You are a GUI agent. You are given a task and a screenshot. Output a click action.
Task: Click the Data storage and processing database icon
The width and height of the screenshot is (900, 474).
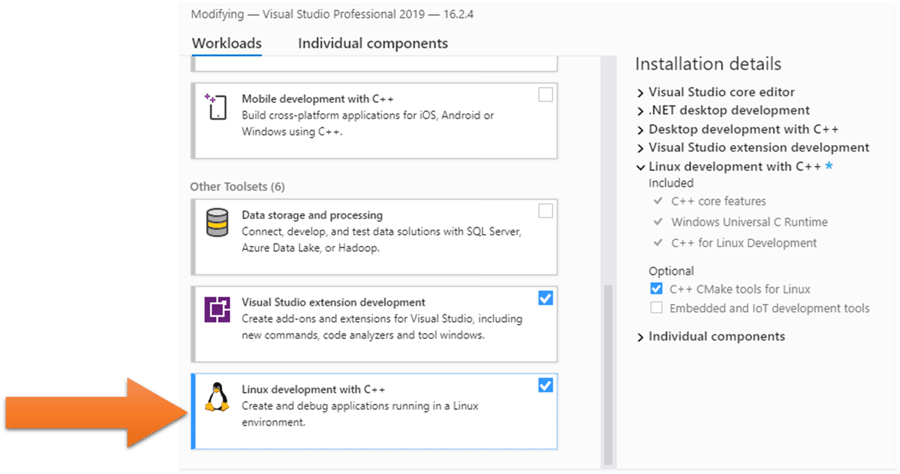217,222
